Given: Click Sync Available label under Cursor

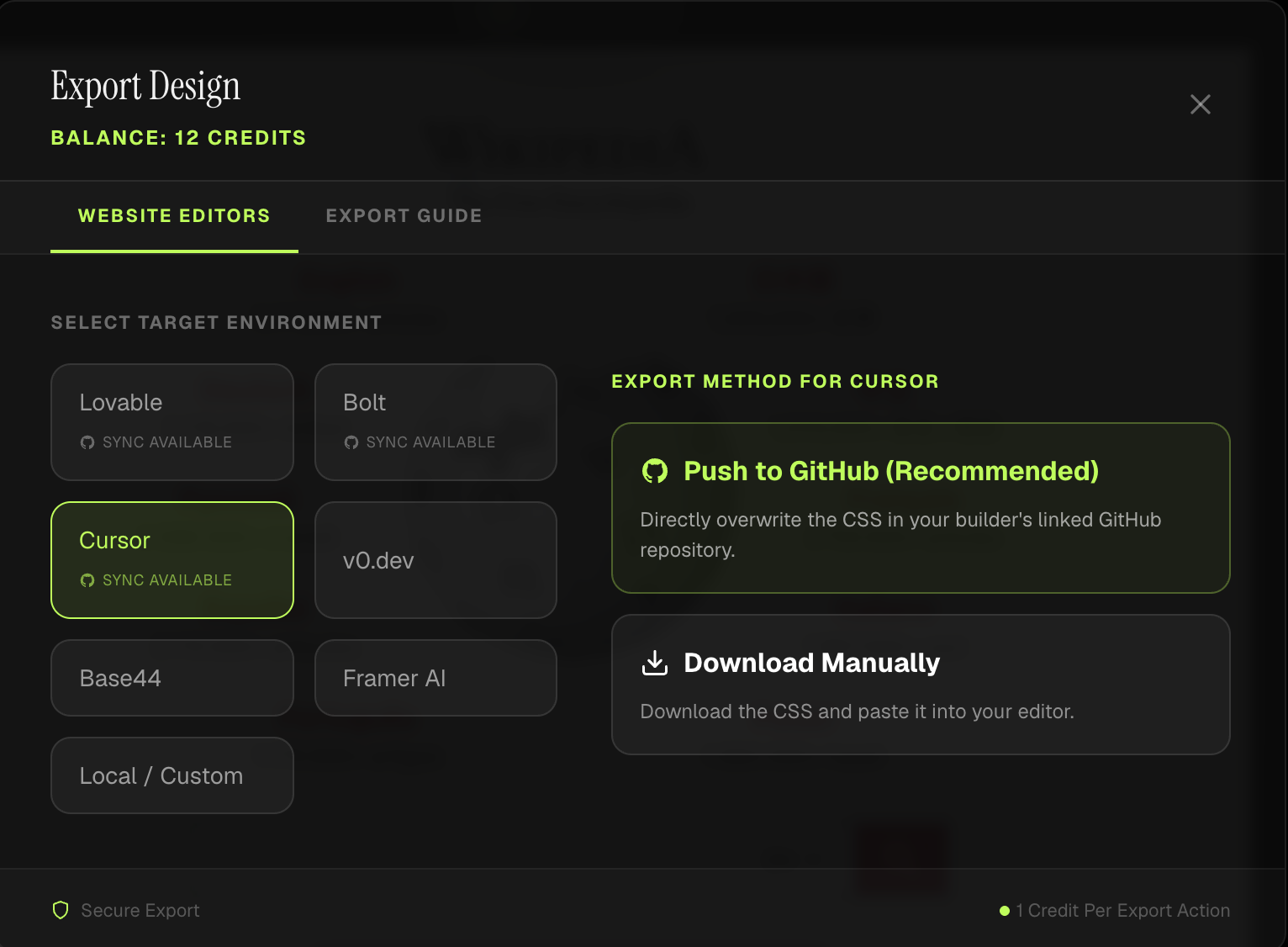Looking at the screenshot, I should click(167, 580).
